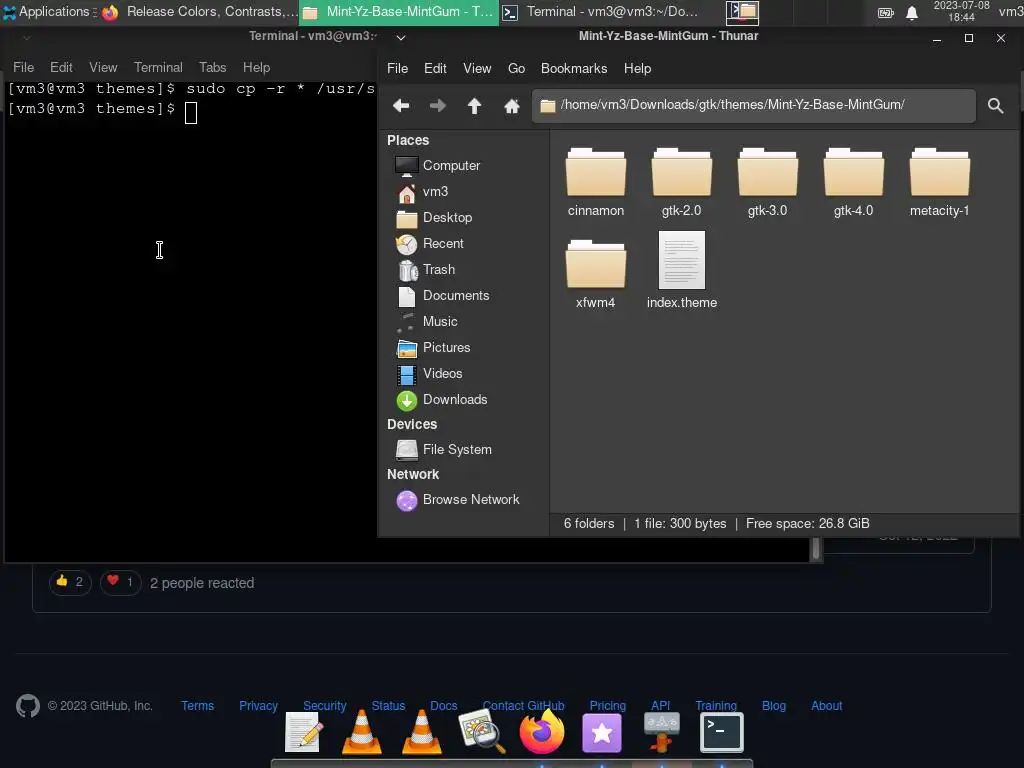
Task: Launch image viewer from dock
Action: click(x=482, y=732)
